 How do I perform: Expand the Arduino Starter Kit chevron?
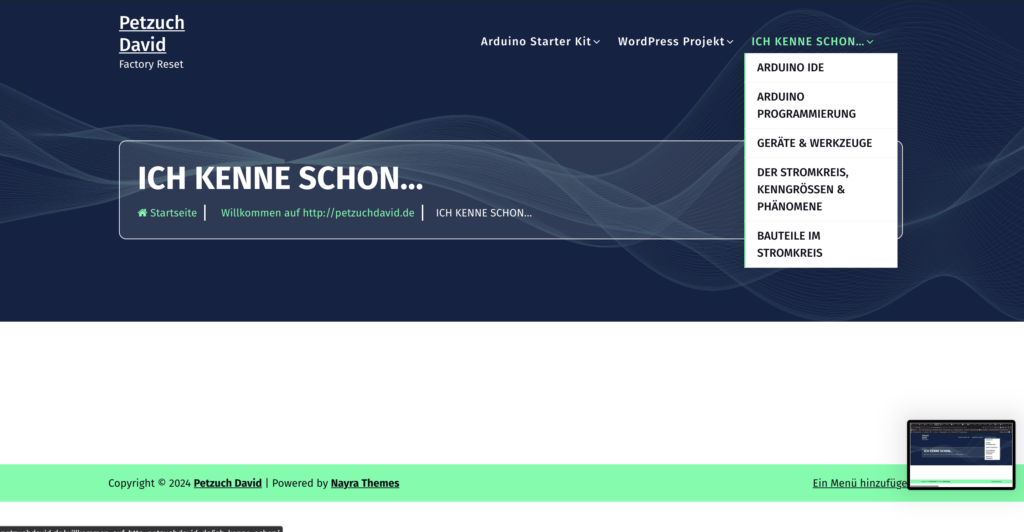coord(597,42)
